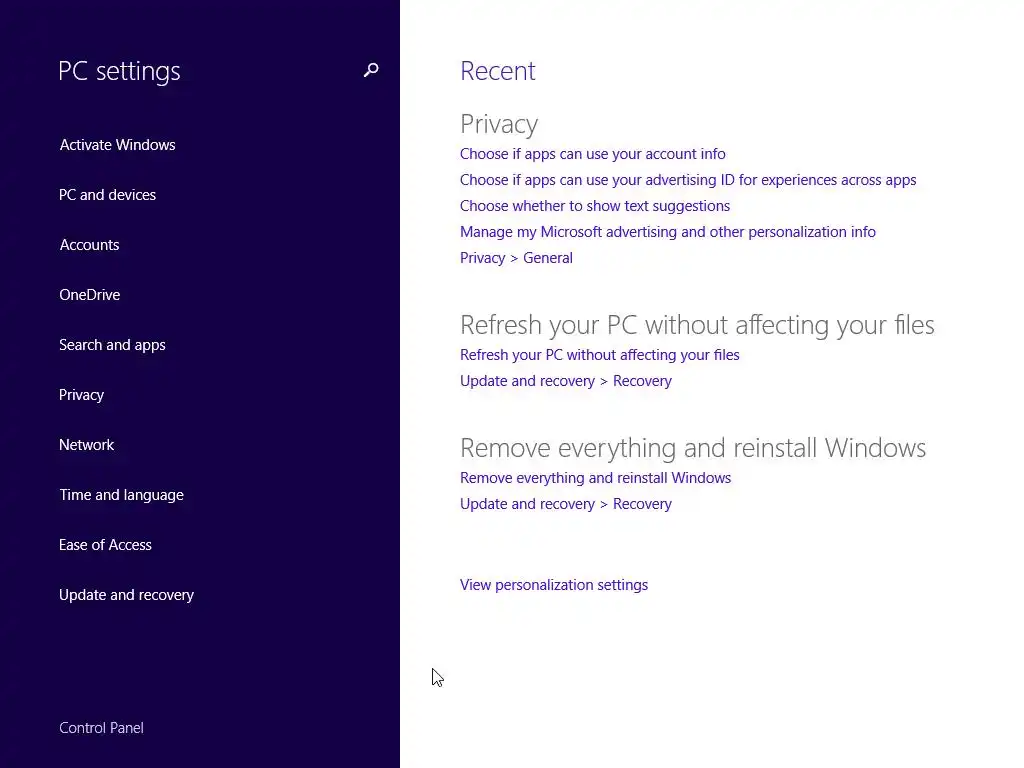Click 'Refresh your PC without affecting your files' link

coord(599,355)
